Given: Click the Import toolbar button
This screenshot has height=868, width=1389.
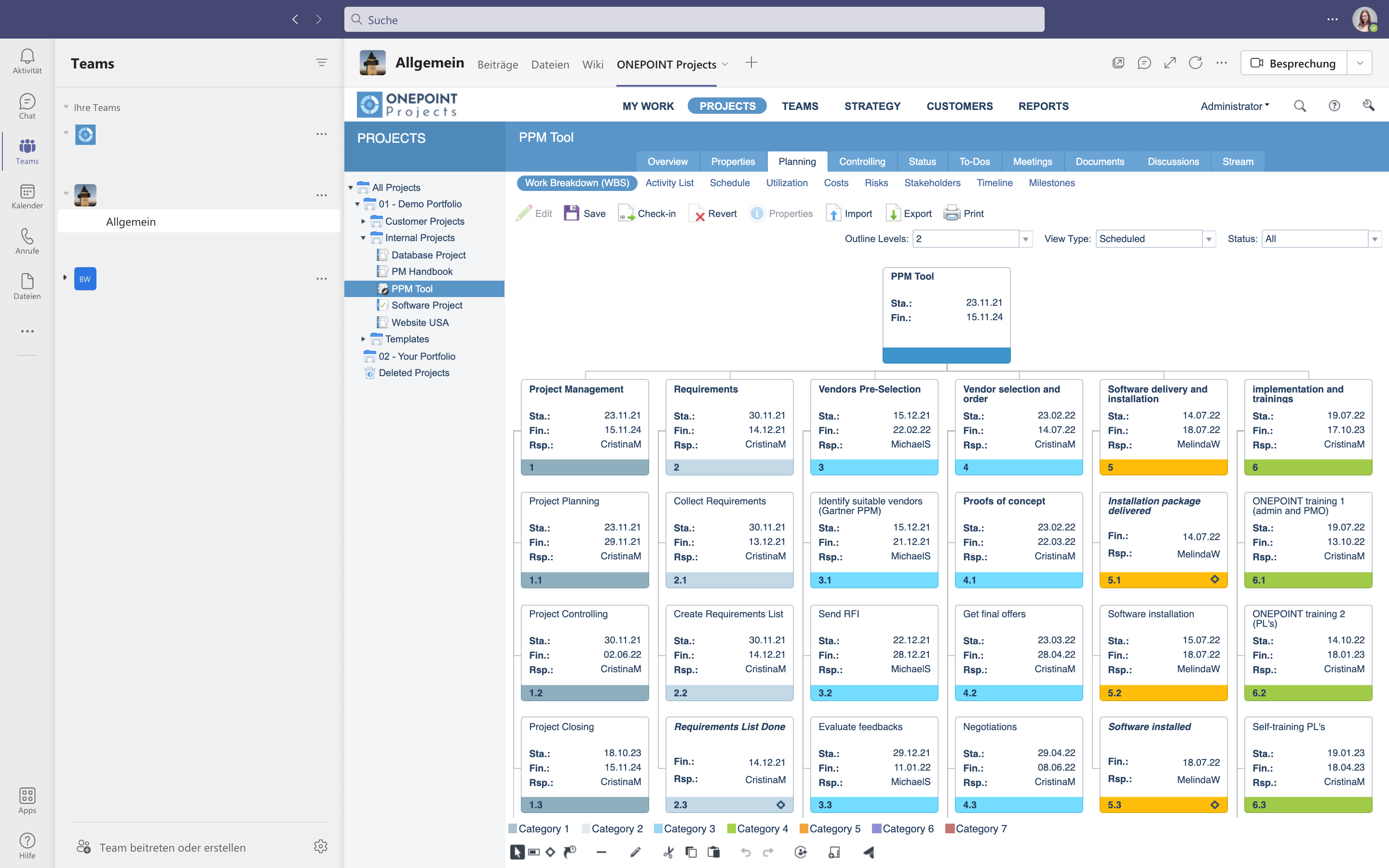Looking at the screenshot, I should pyautogui.click(x=849, y=214).
